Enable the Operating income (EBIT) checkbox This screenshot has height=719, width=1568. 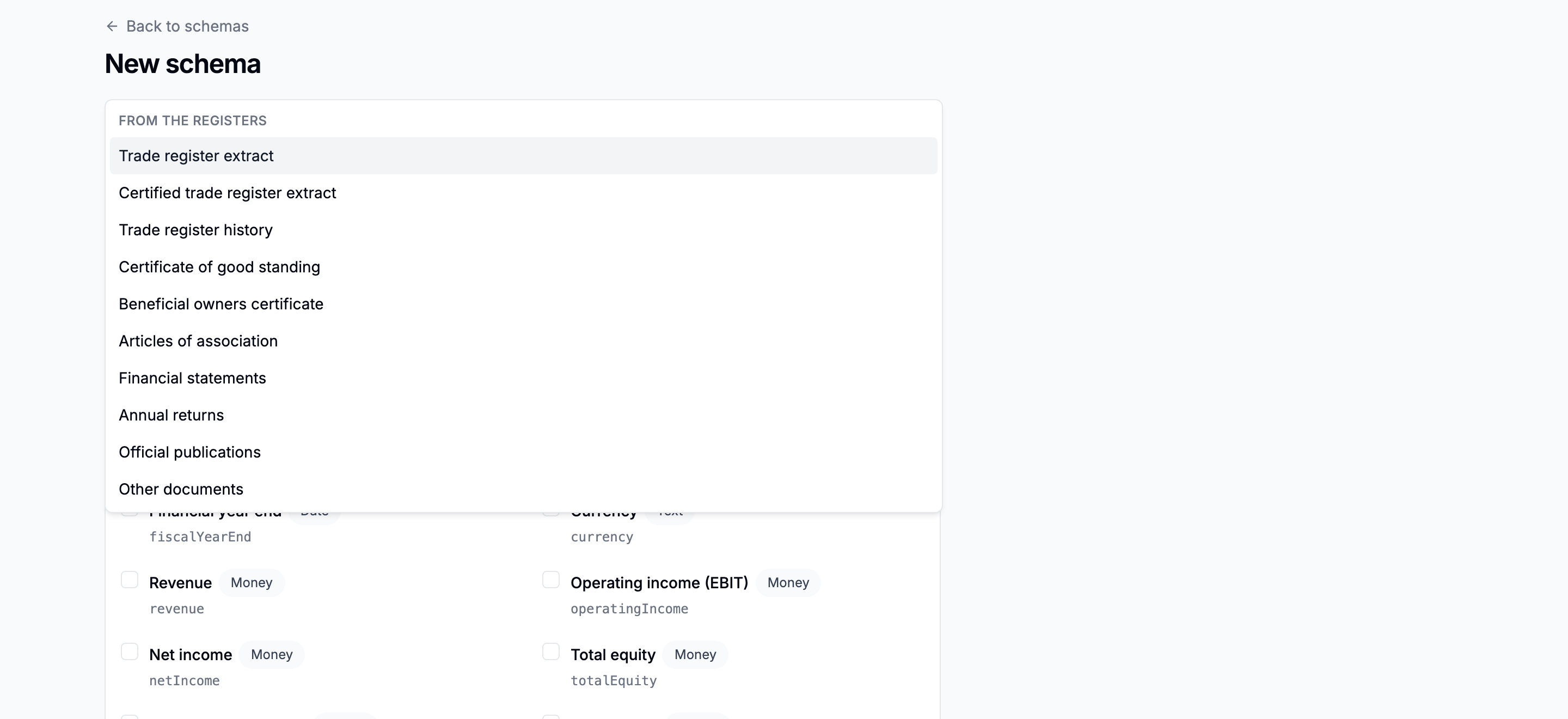(551, 580)
